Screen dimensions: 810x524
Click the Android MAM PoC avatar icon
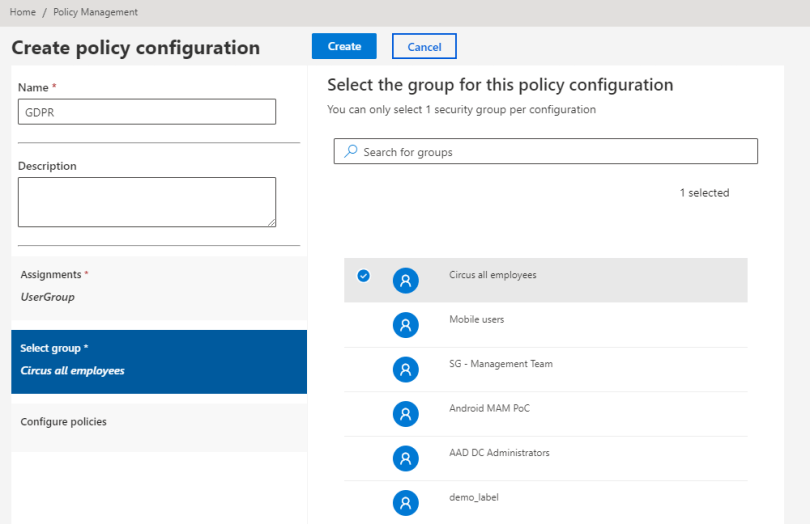click(405, 414)
